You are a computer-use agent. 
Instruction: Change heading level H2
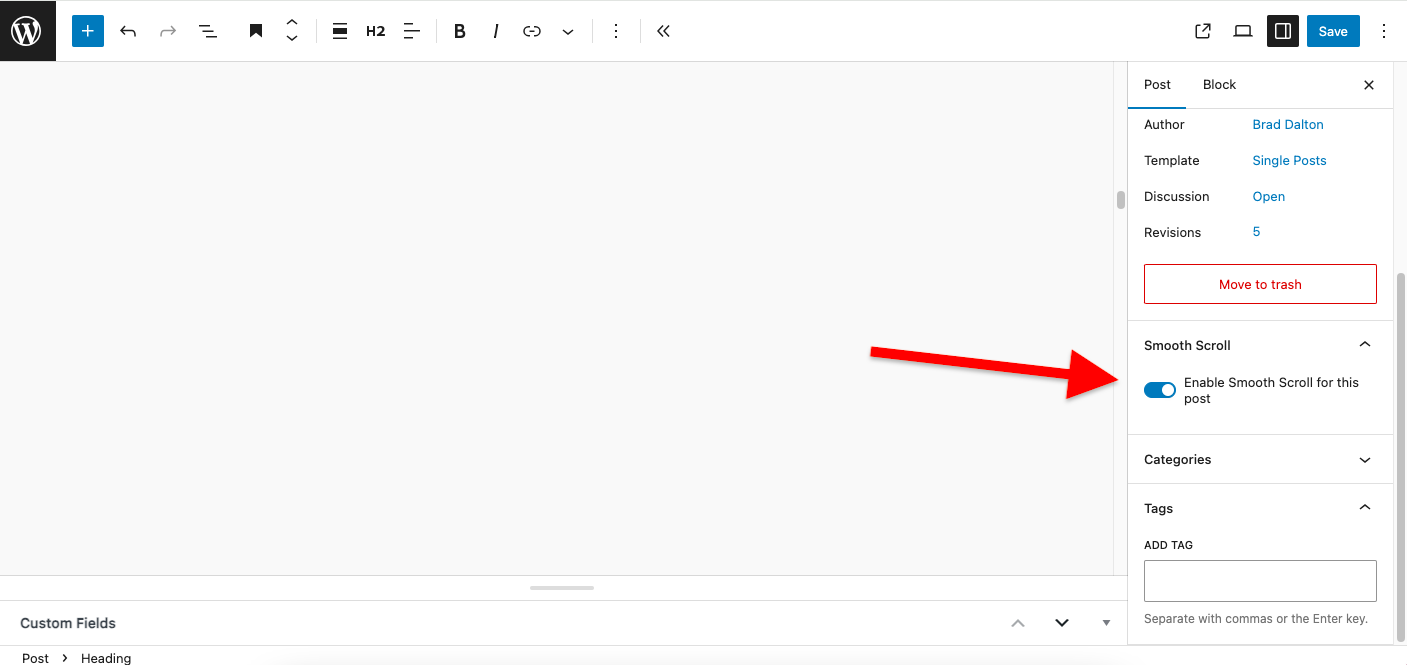coord(375,31)
